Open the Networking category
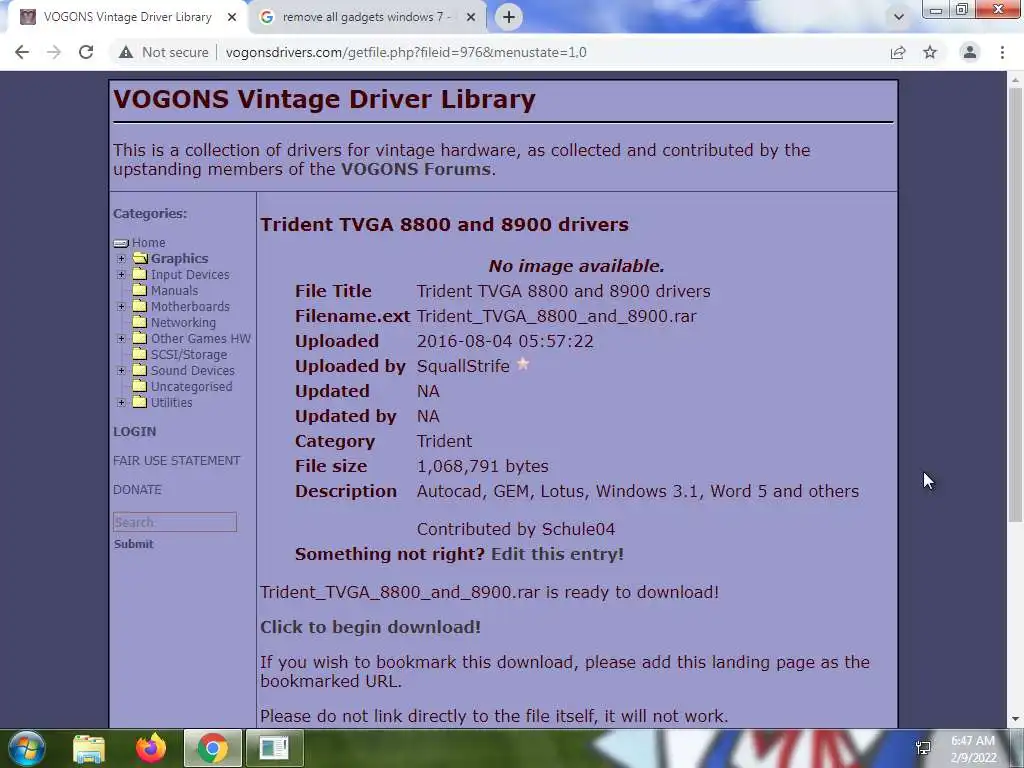Image resolution: width=1024 pixels, height=768 pixels. 184,323
